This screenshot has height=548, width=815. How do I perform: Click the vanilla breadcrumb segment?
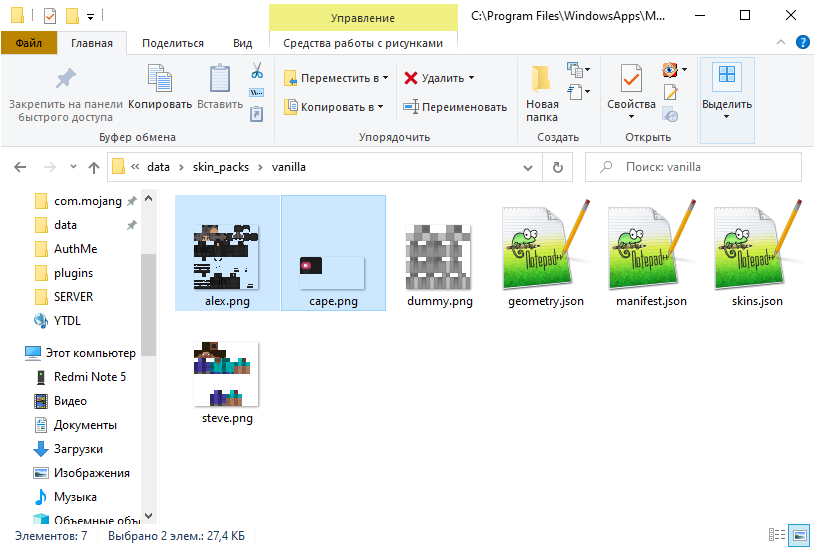click(288, 167)
